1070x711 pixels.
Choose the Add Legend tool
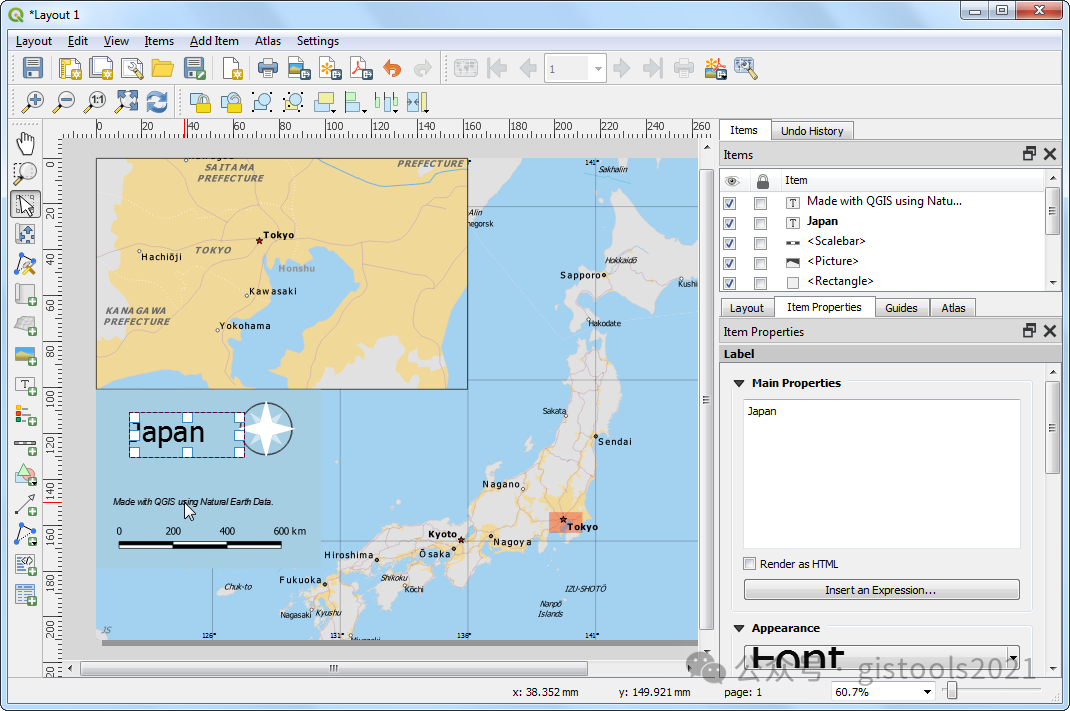[25, 414]
